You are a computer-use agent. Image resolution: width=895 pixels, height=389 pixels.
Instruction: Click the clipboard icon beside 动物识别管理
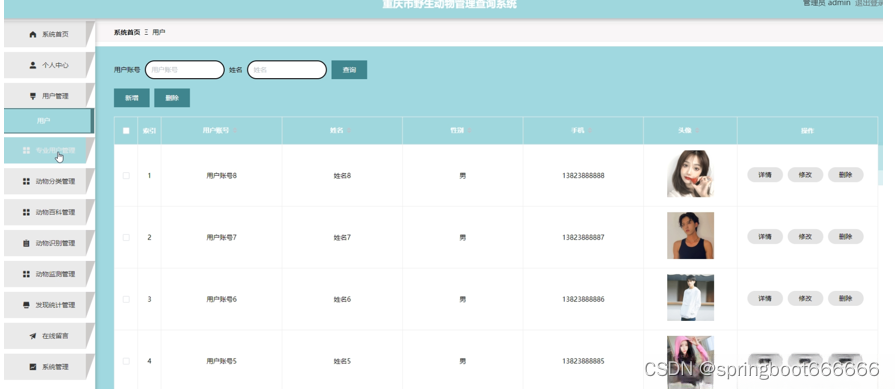[x=26, y=244]
